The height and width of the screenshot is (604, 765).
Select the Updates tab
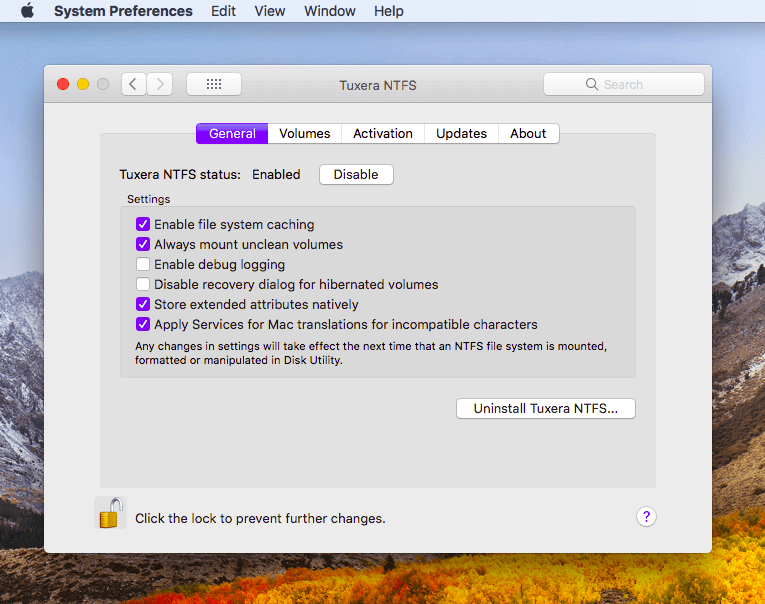[x=461, y=134]
